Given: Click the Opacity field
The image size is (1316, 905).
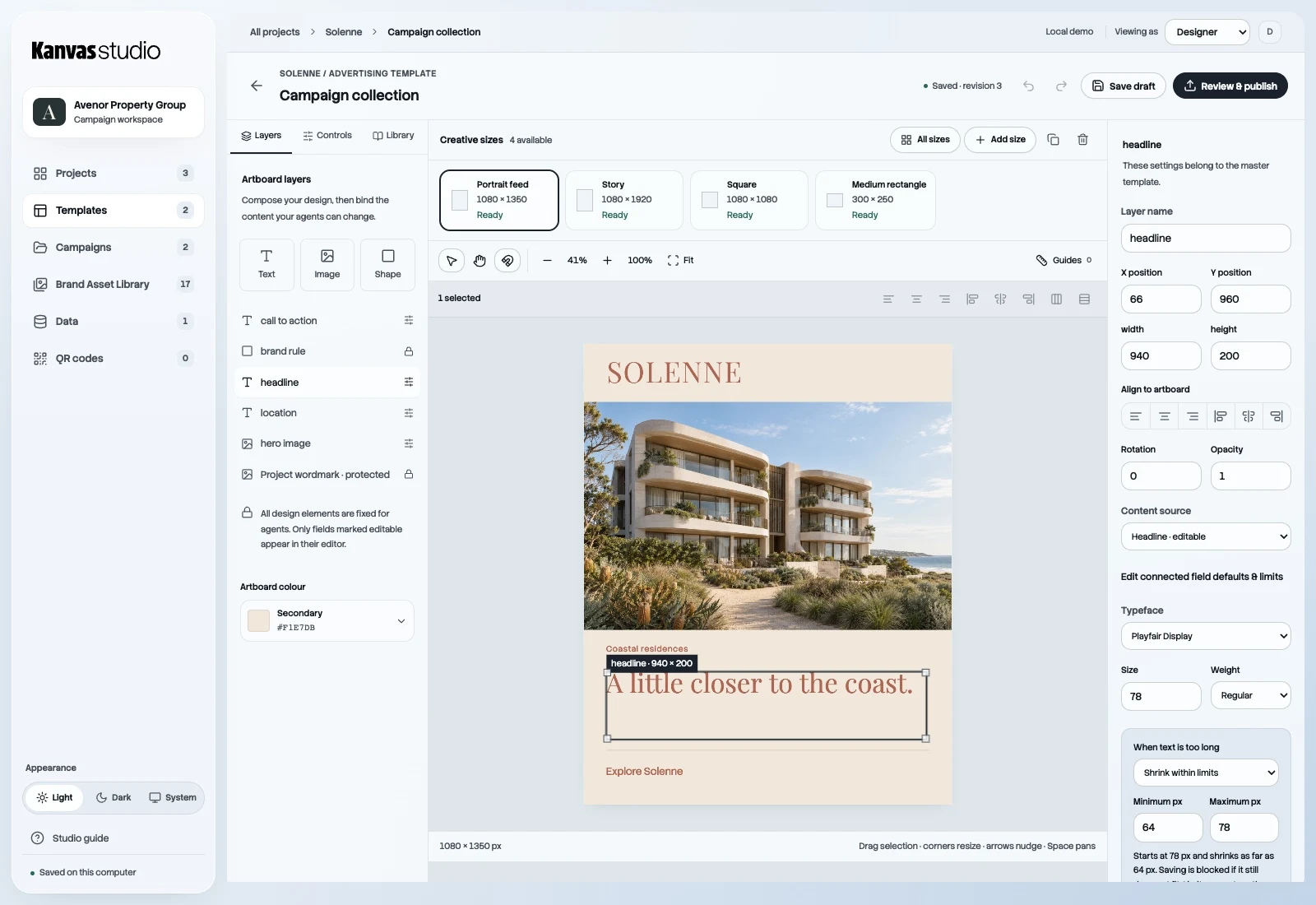Looking at the screenshot, I should click(1250, 476).
